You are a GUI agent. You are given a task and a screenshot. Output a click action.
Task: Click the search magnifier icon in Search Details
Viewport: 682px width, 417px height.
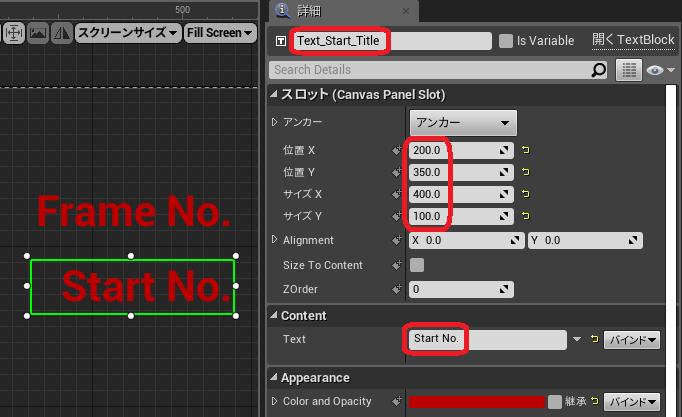[599, 70]
